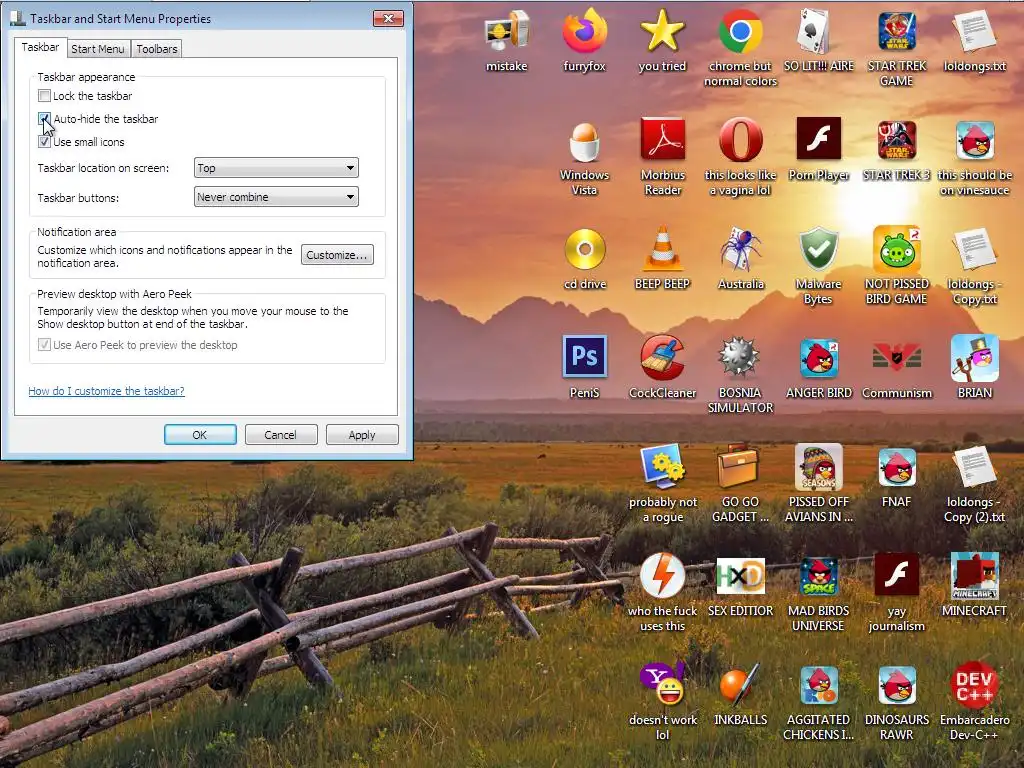Switch to the Taskbar tab
The height and width of the screenshot is (768, 1024).
(x=40, y=47)
